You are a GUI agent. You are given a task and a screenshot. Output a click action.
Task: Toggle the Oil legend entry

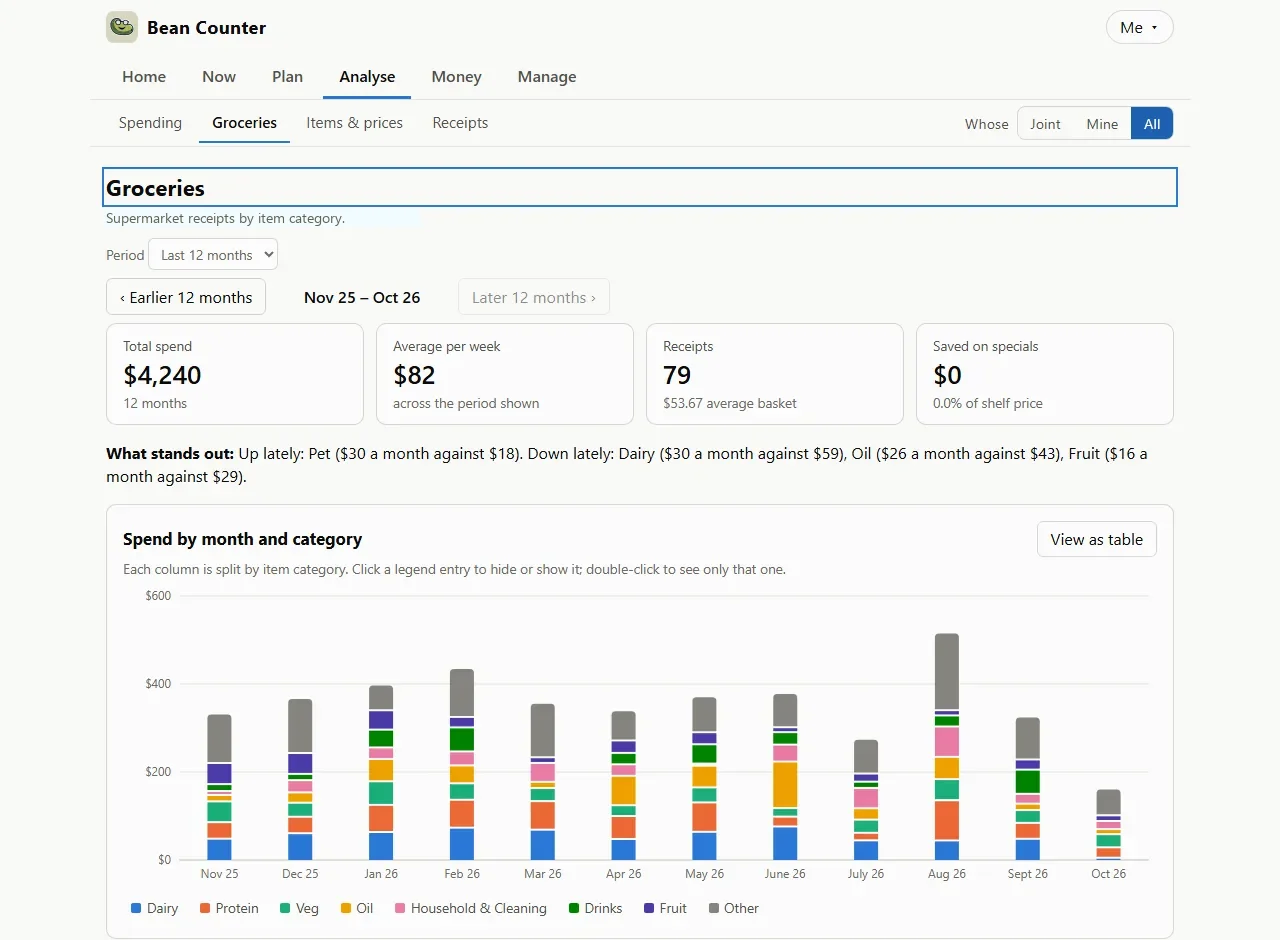[357, 908]
